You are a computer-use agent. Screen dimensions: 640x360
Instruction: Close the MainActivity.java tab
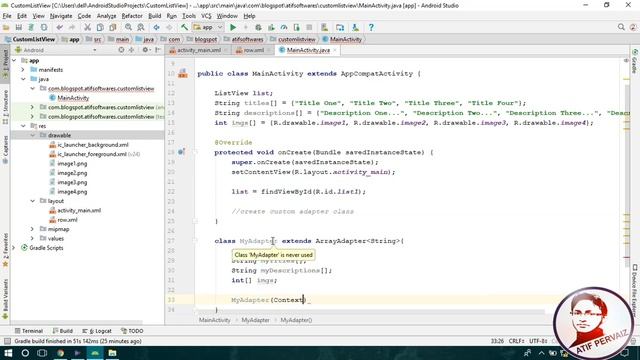pos(335,50)
